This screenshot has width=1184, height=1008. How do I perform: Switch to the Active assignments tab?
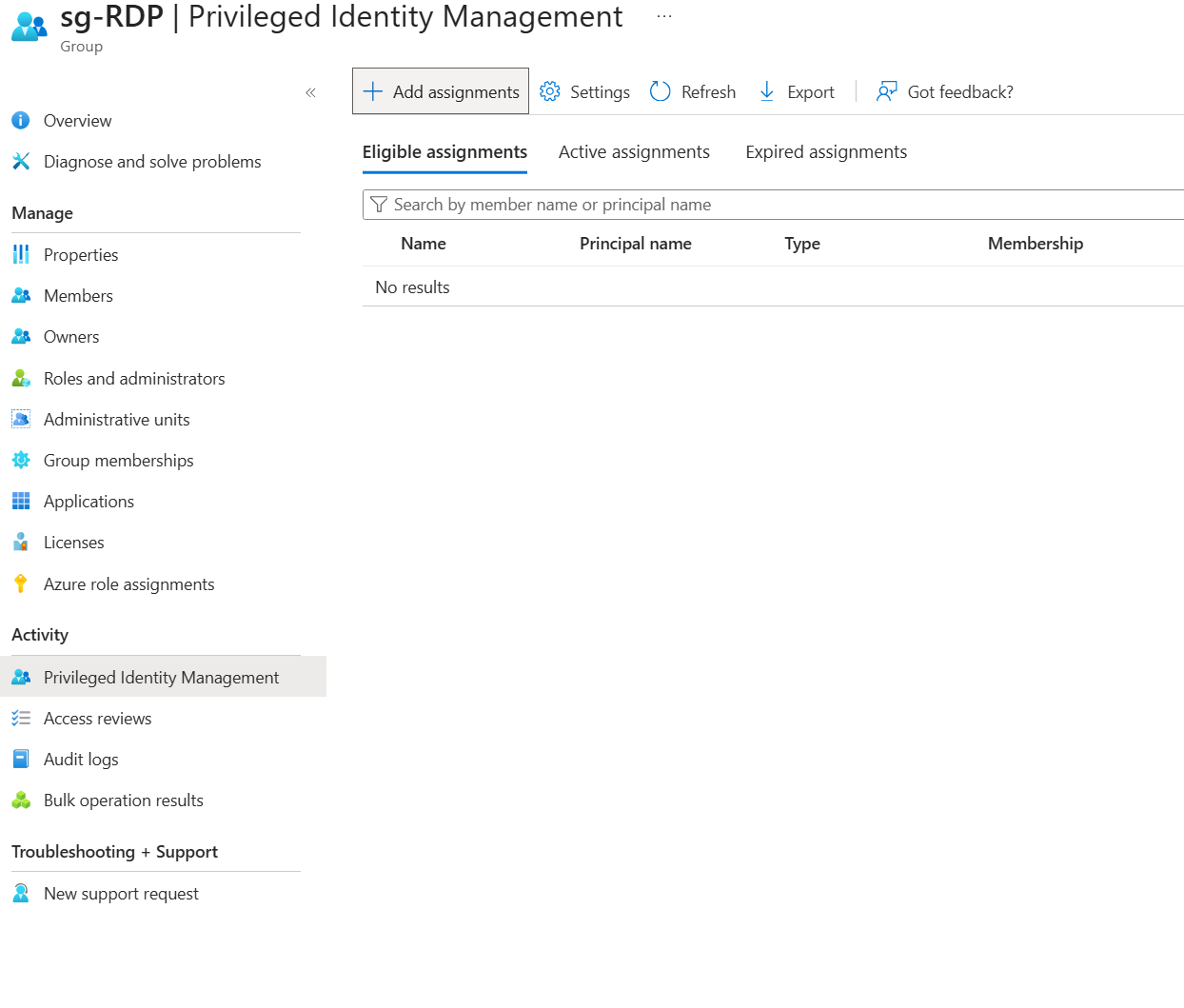point(634,152)
